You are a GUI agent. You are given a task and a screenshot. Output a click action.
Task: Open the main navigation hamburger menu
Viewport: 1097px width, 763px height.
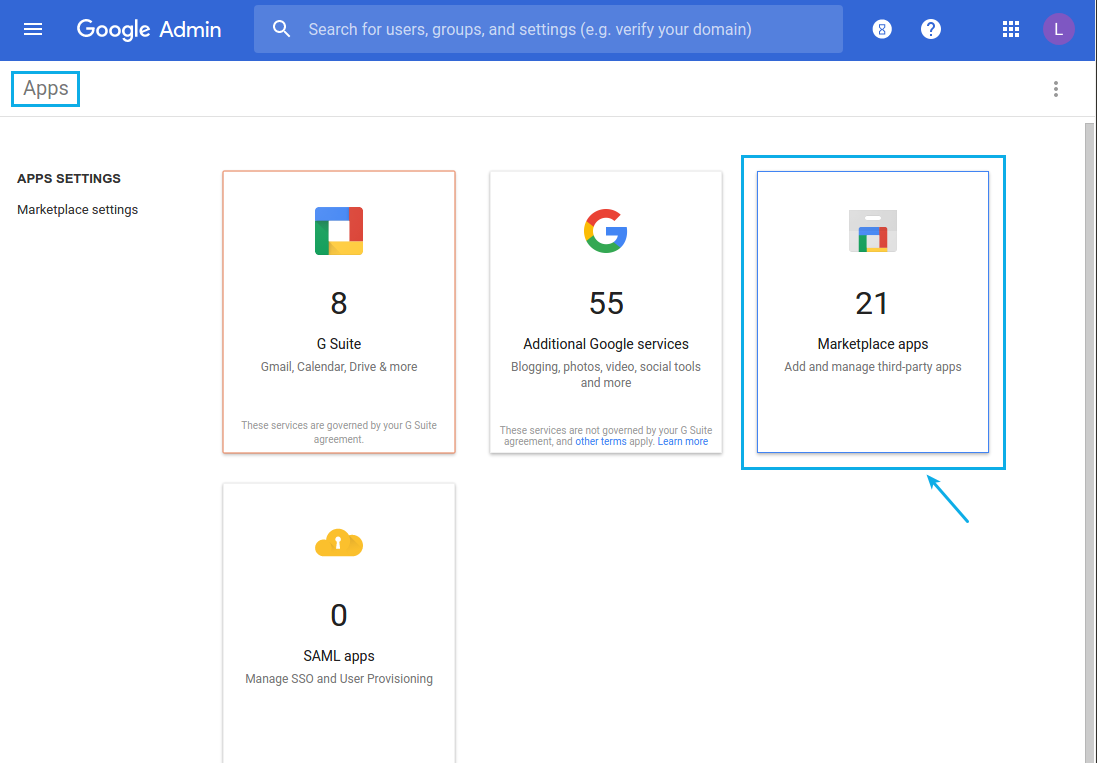point(33,29)
